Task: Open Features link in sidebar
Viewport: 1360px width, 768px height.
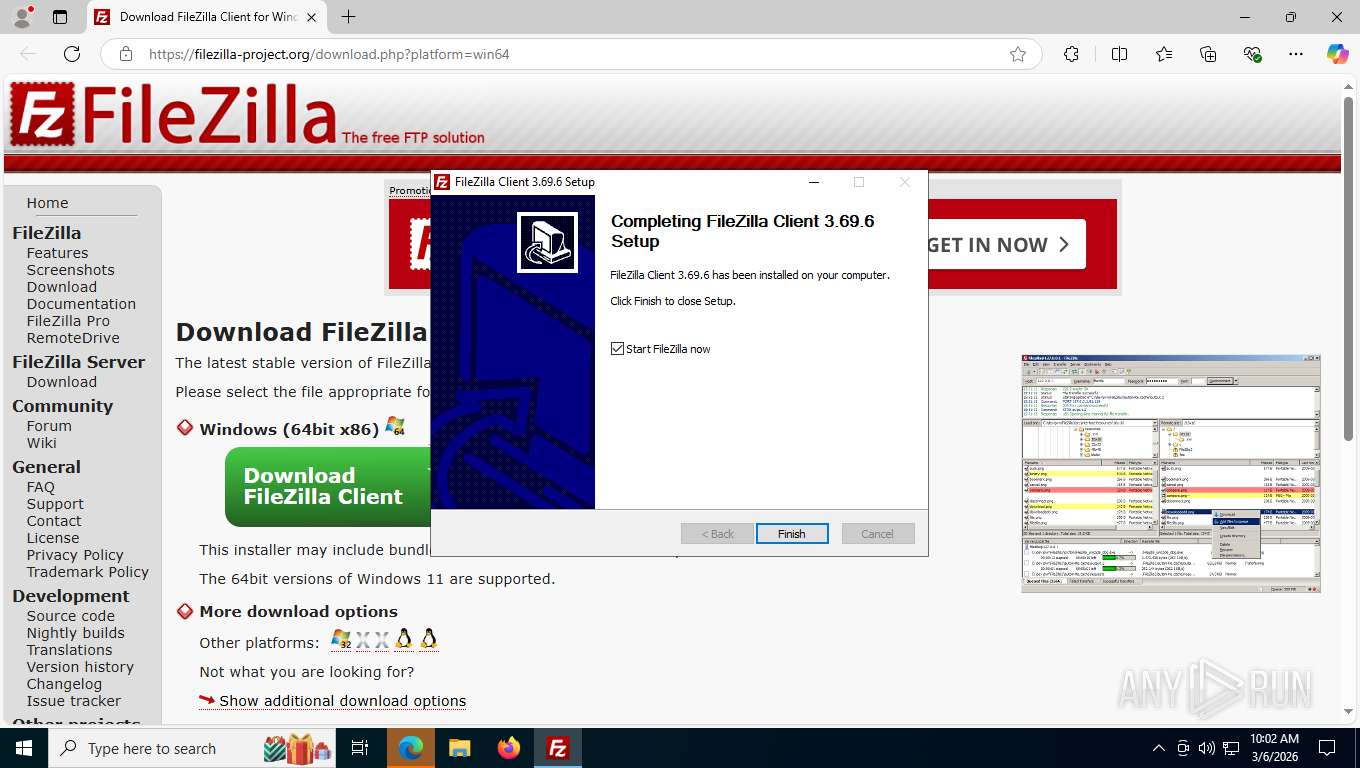Action: click(57, 253)
